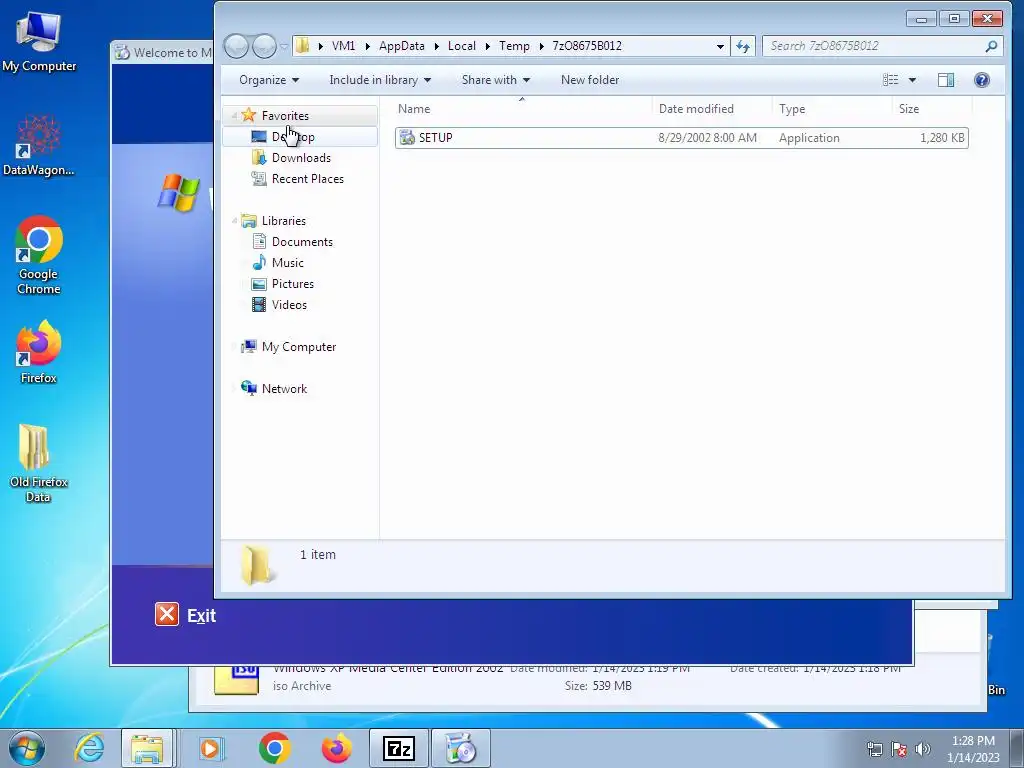The width and height of the screenshot is (1024, 768).
Task: Go back in Explorer
Action: pos(236,46)
